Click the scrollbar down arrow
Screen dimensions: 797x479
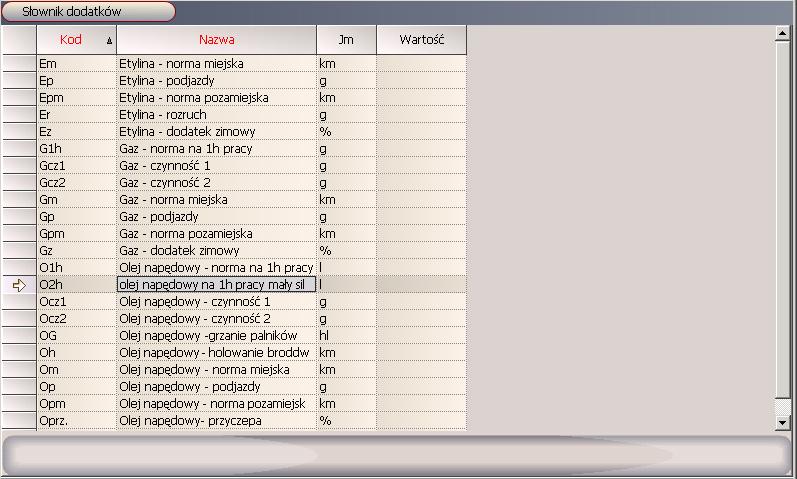[x=782, y=422]
